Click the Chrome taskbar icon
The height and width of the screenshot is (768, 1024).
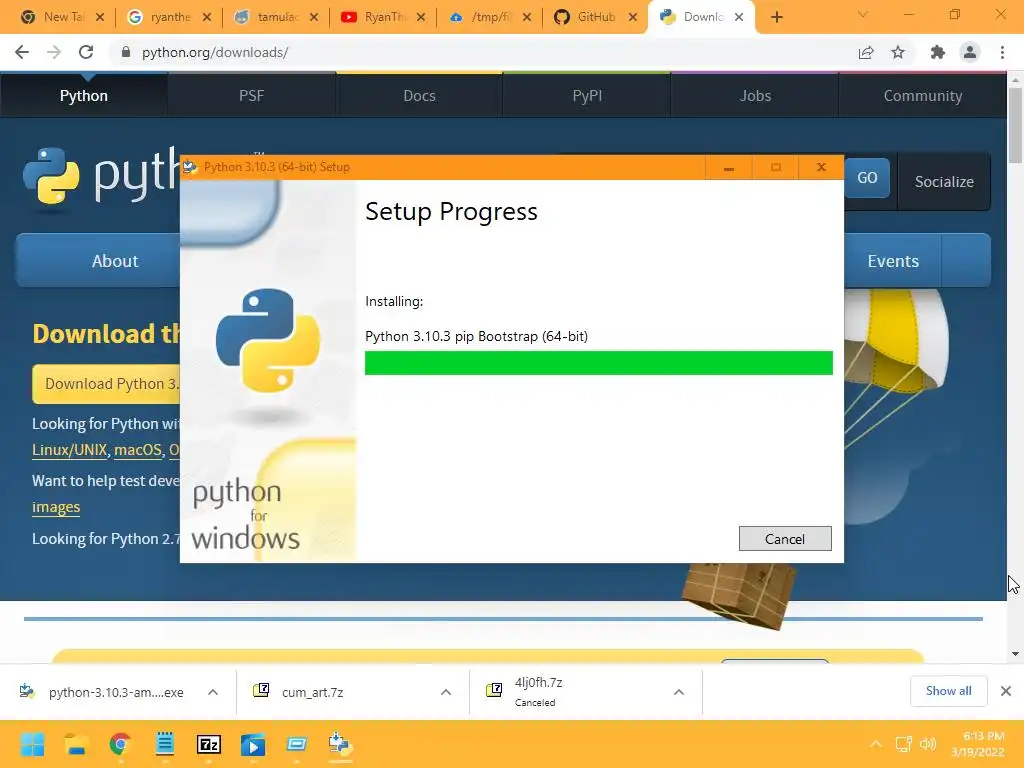click(x=120, y=744)
